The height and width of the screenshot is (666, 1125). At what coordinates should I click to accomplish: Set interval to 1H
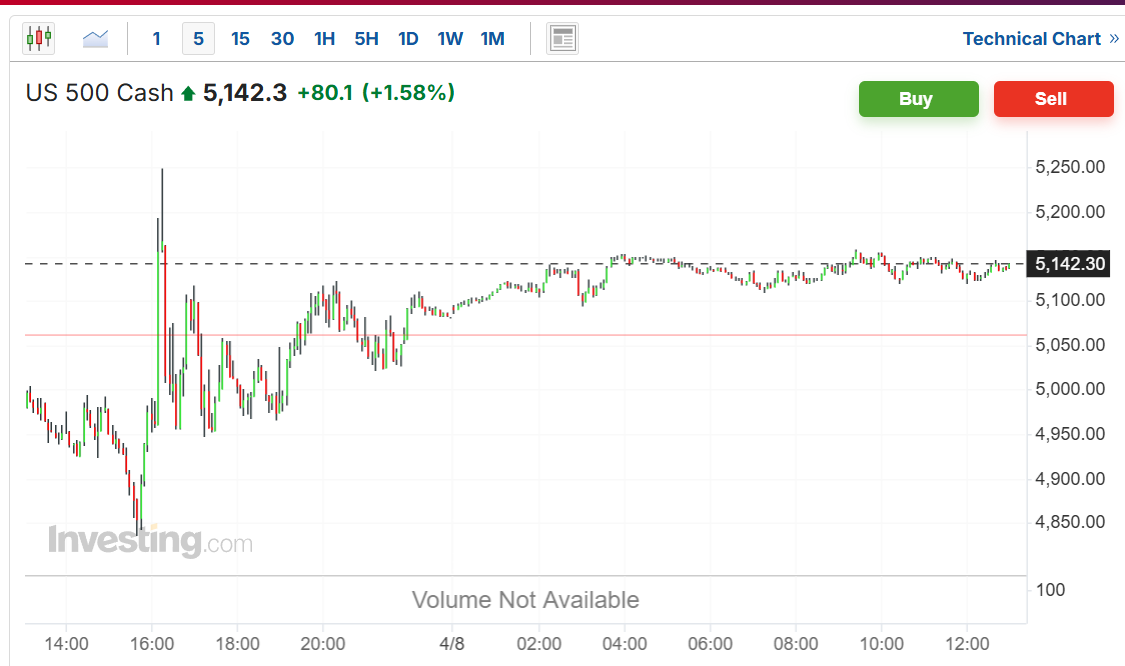(x=324, y=39)
